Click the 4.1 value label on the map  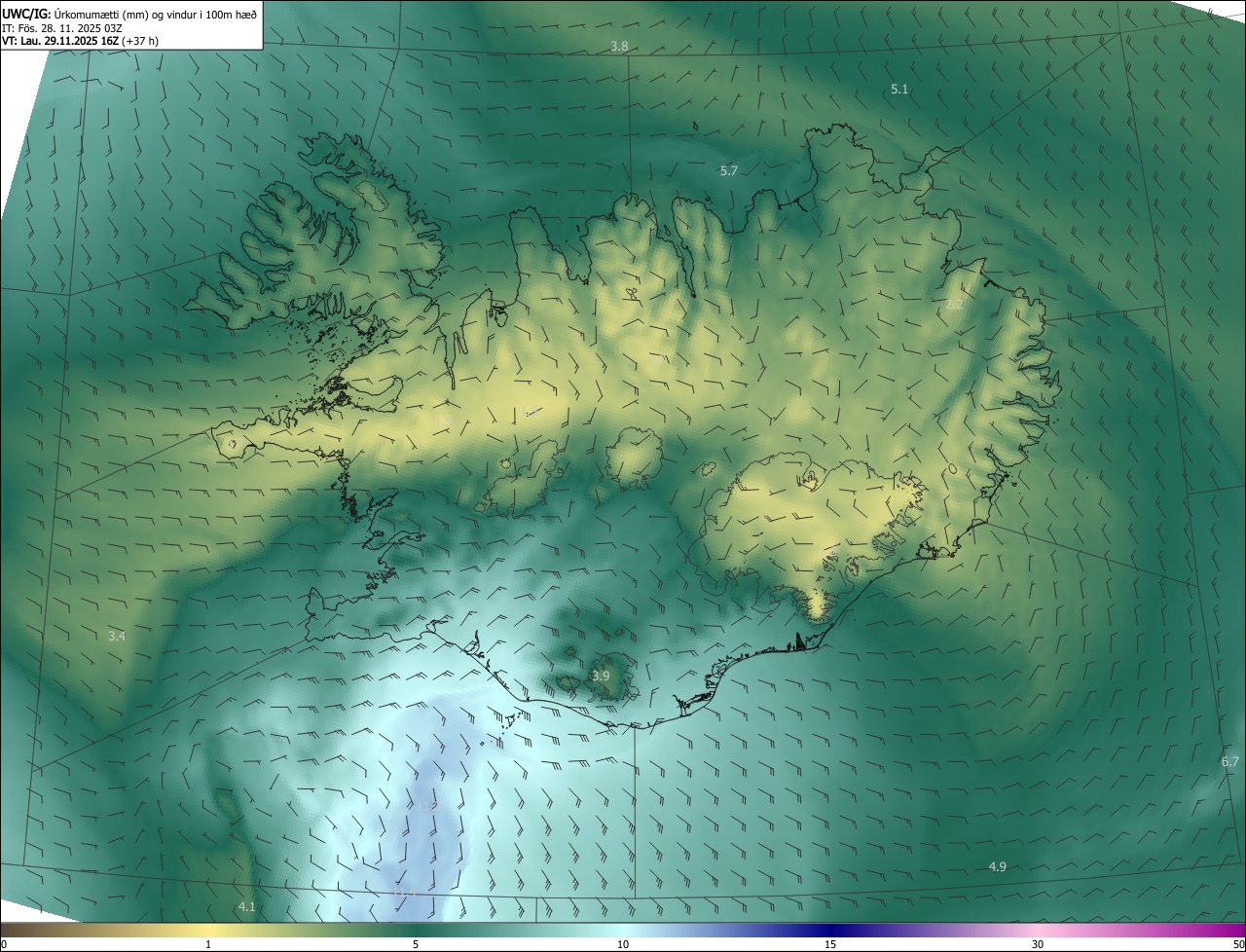(x=246, y=906)
